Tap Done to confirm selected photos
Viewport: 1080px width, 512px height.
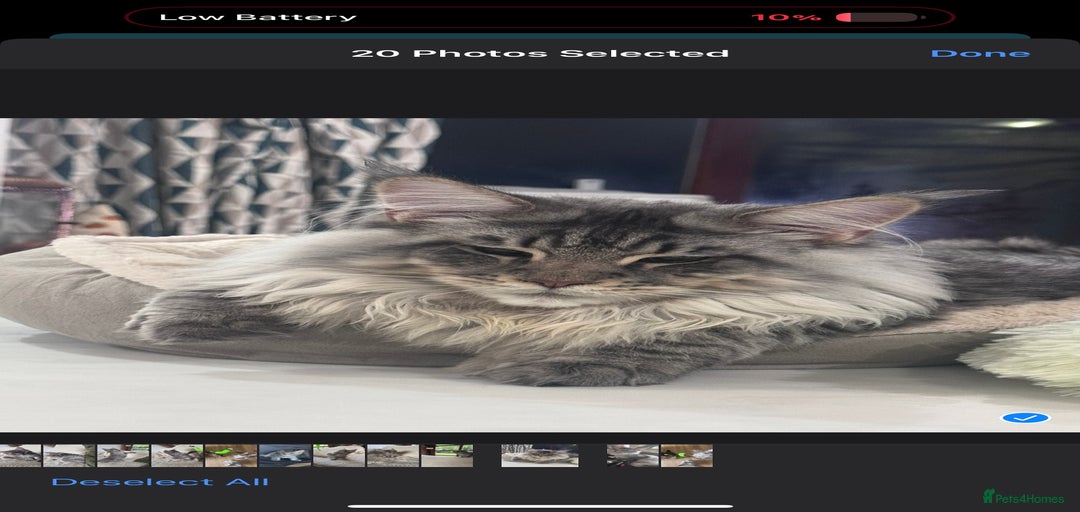[x=980, y=54]
